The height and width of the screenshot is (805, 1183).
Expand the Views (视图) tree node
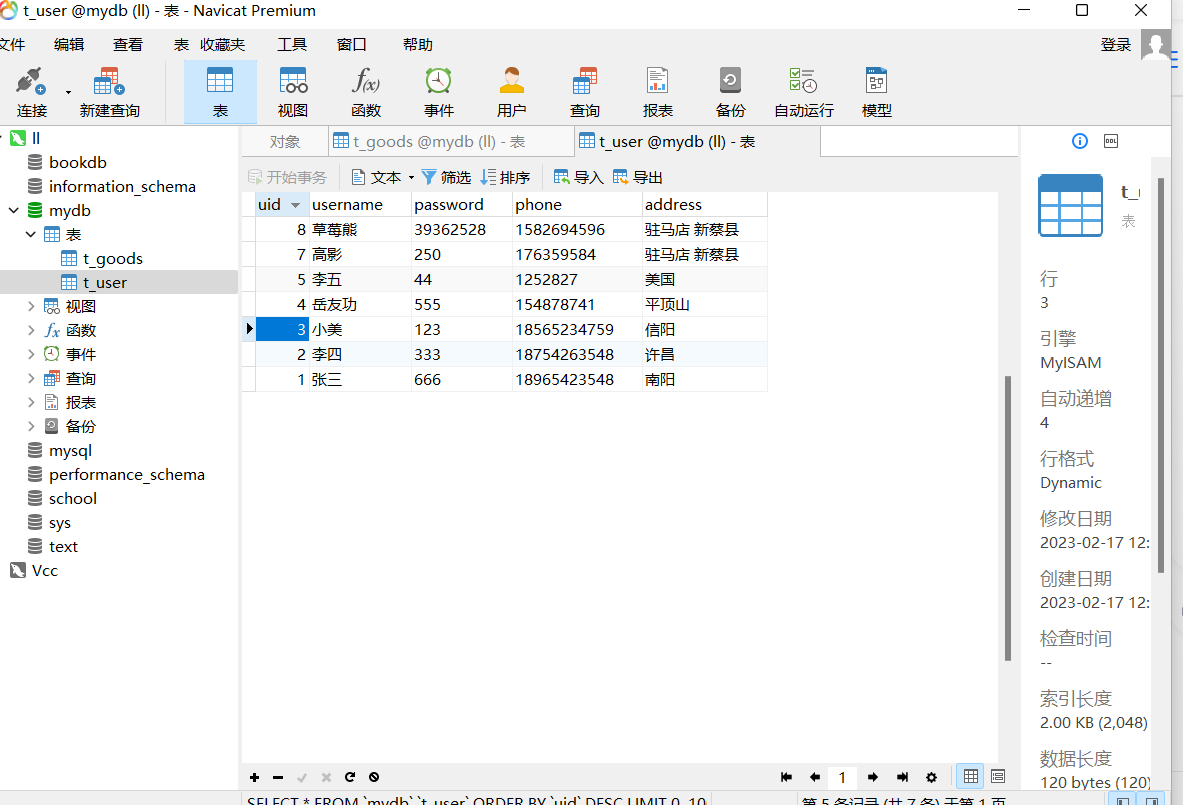point(31,306)
